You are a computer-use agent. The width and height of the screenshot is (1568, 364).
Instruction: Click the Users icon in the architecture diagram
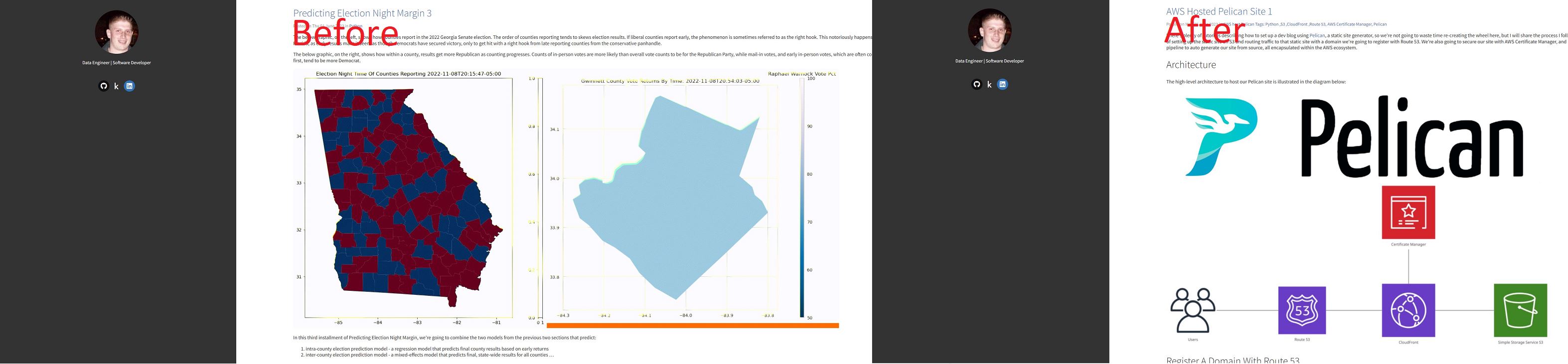pyautogui.click(x=1193, y=311)
